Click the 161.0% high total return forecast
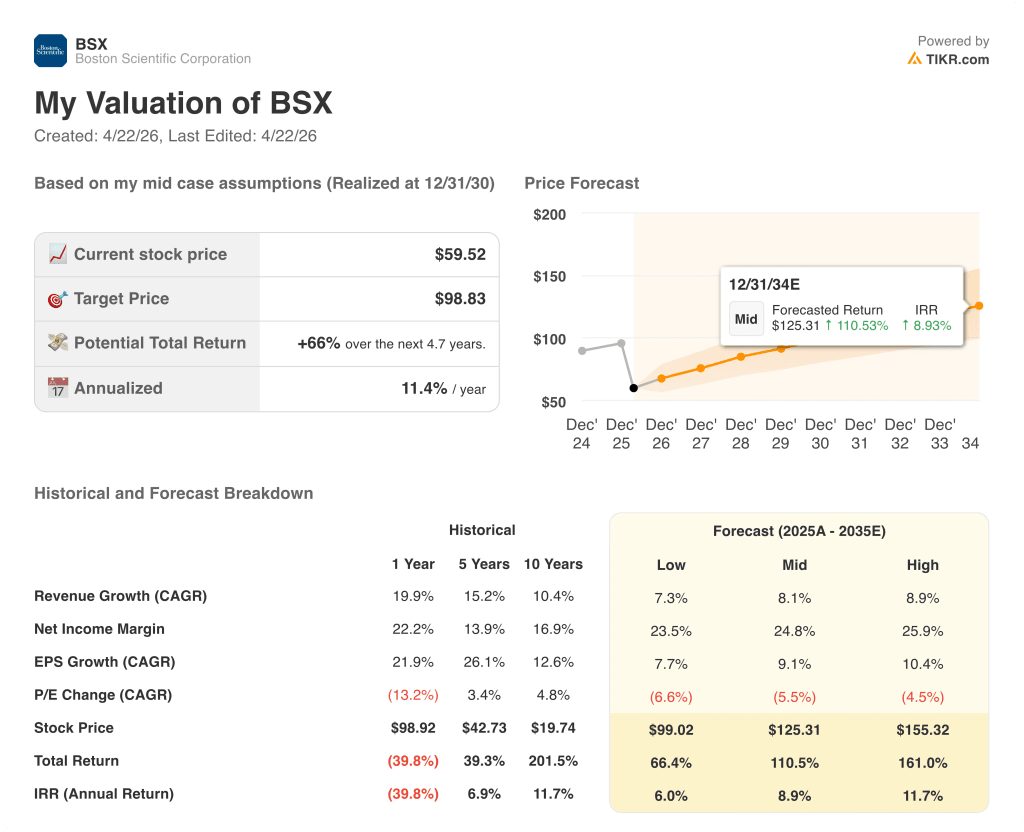The height and width of the screenshot is (832, 1024). (922, 763)
